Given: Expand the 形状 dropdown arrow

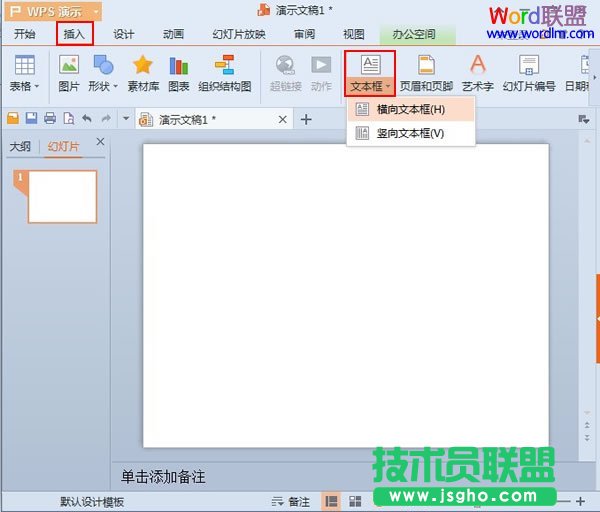Looking at the screenshot, I should 115,86.
